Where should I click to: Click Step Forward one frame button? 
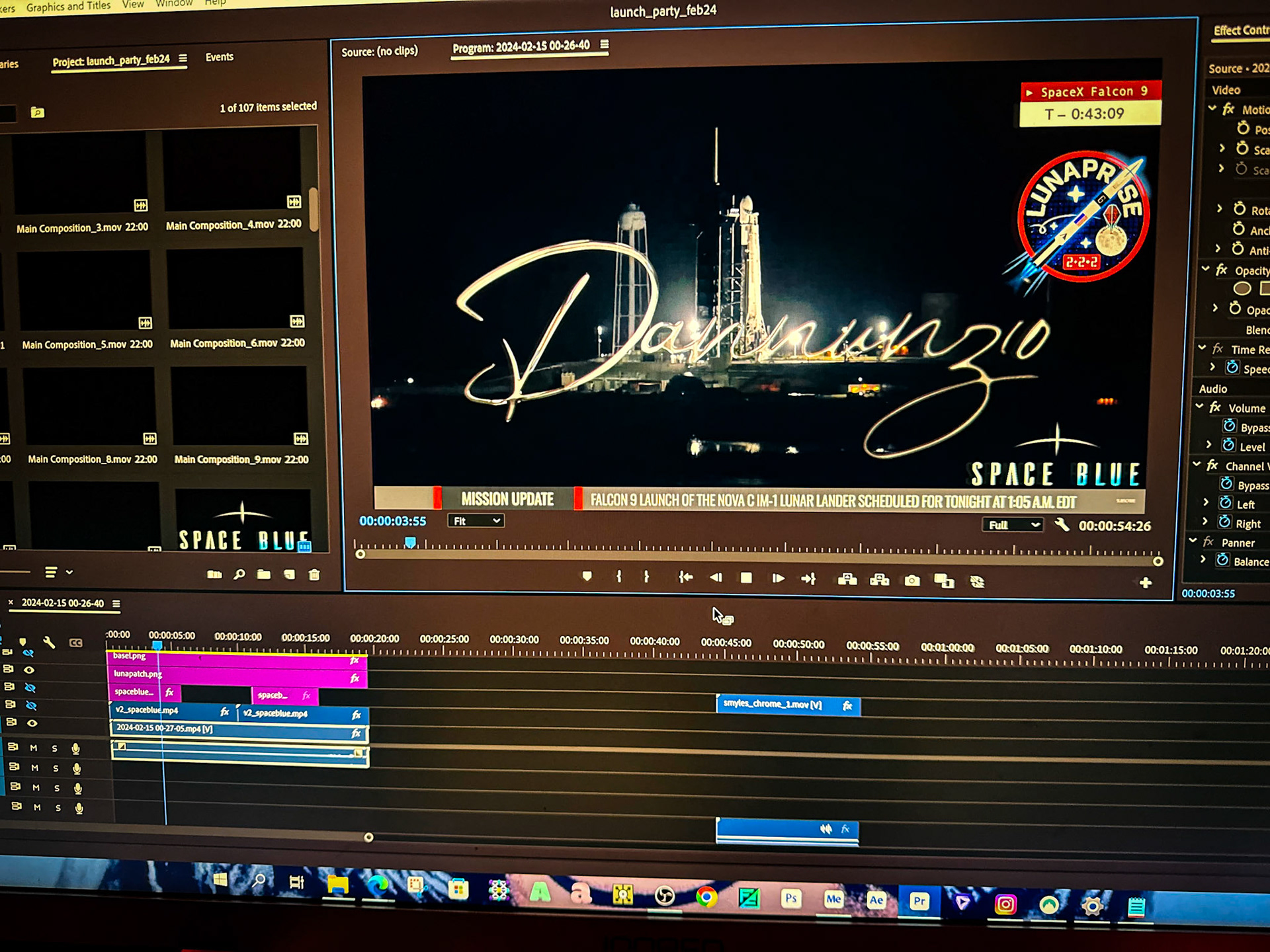point(778,578)
